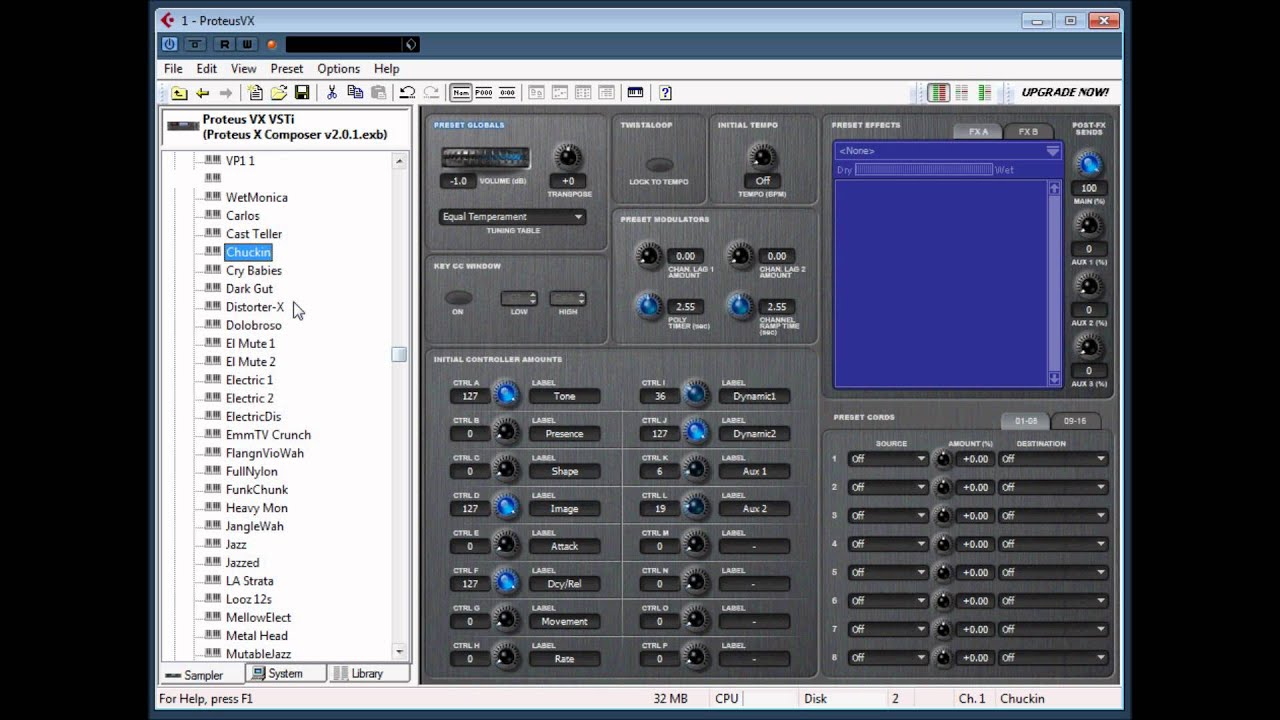Screen dimensions: 1280x720
Task: Open the preset effects None dropdown
Action: (947, 151)
